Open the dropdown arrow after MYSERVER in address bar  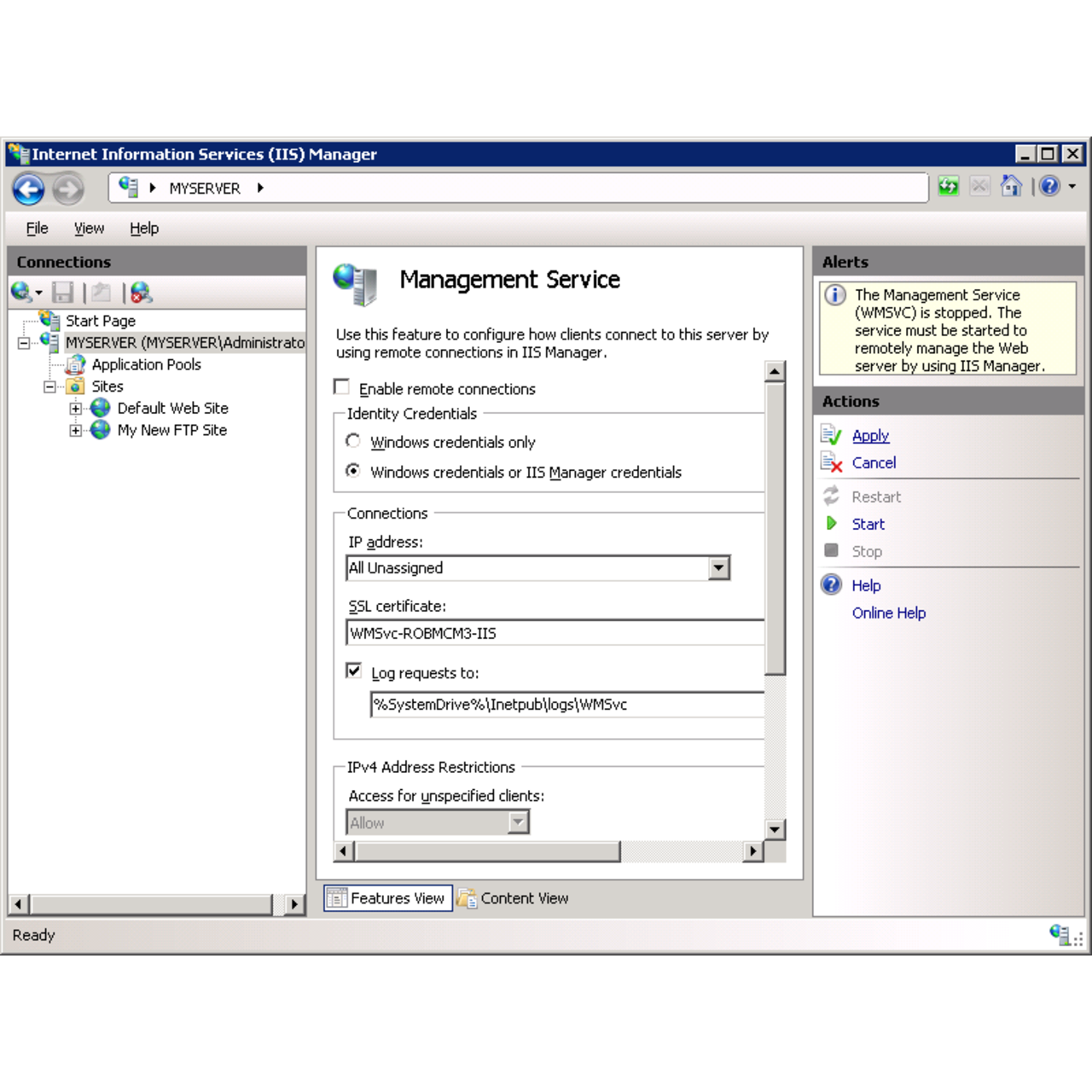coord(260,188)
